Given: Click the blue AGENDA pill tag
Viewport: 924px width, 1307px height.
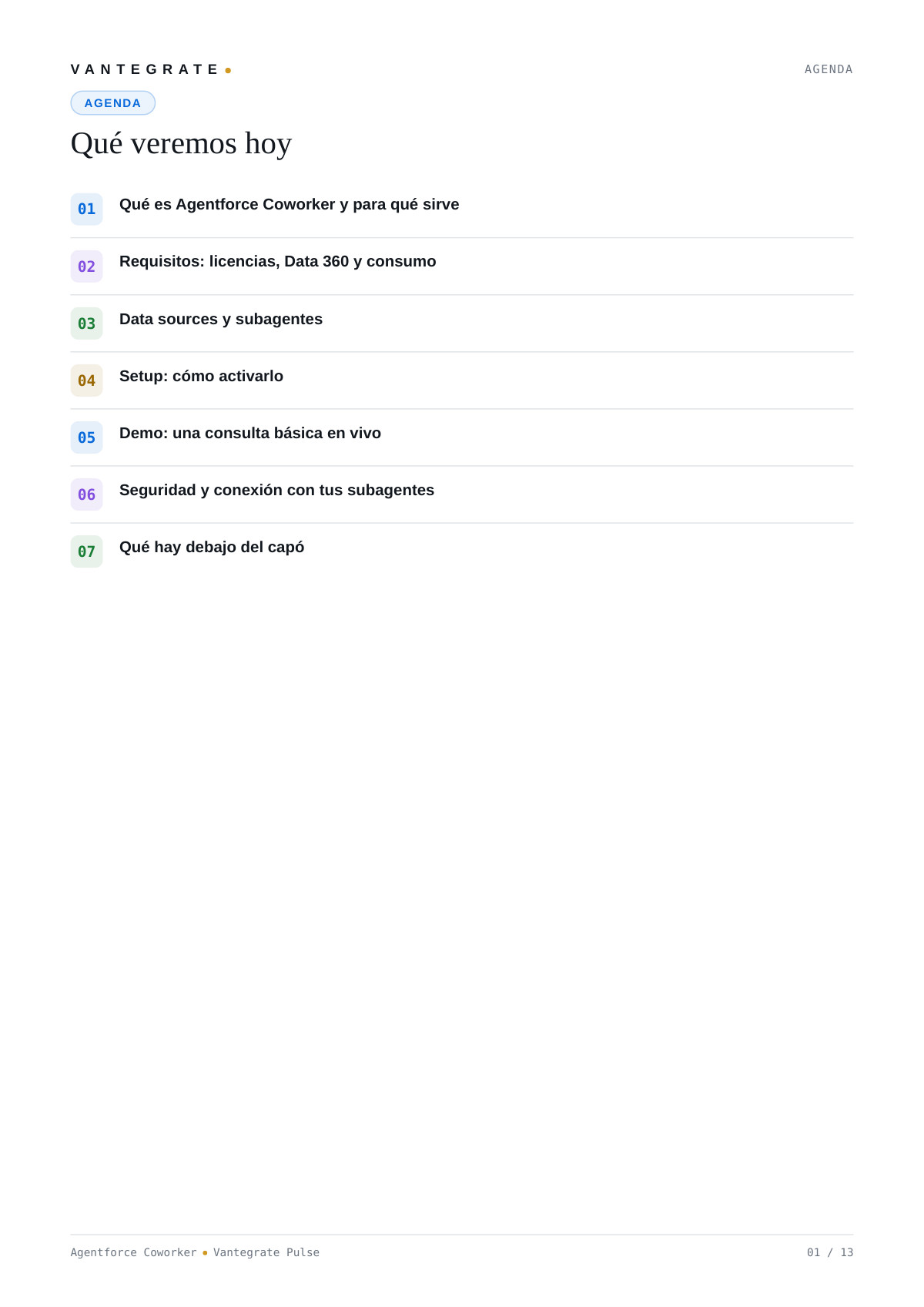Looking at the screenshot, I should [x=113, y=103].
